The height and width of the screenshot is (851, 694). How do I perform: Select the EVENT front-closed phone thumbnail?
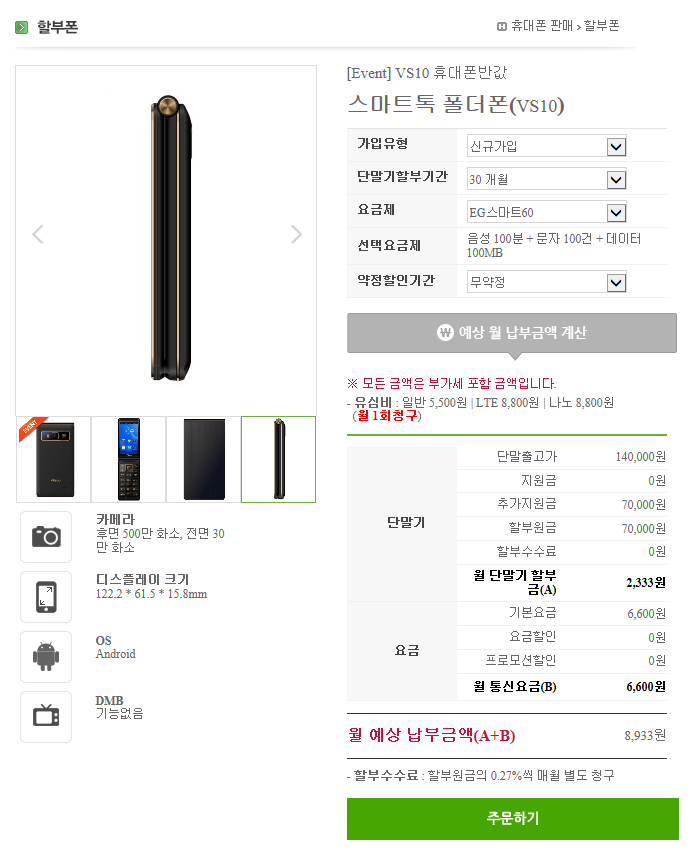tap(54, 459)
